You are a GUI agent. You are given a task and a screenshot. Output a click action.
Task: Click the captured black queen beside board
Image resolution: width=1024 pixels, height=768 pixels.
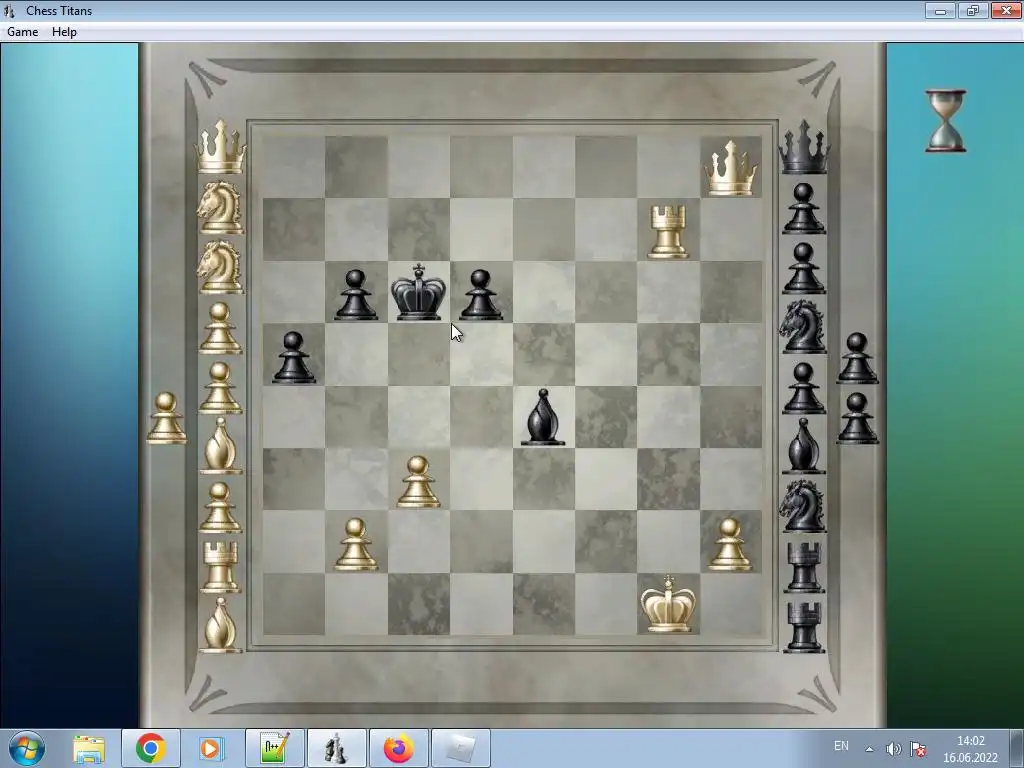[804, 147]
